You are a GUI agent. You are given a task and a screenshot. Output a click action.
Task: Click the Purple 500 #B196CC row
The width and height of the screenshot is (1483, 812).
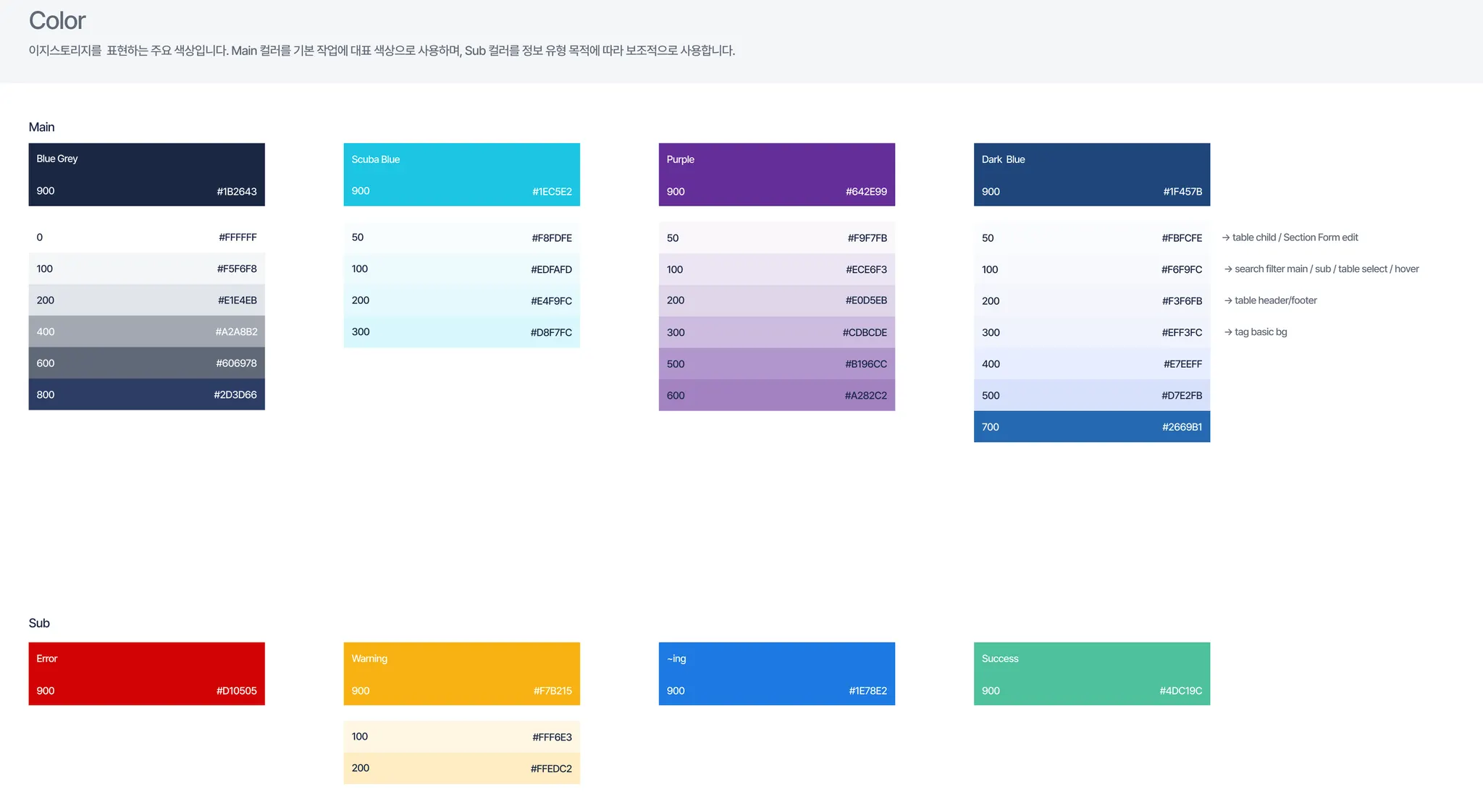tap(776, 364)
